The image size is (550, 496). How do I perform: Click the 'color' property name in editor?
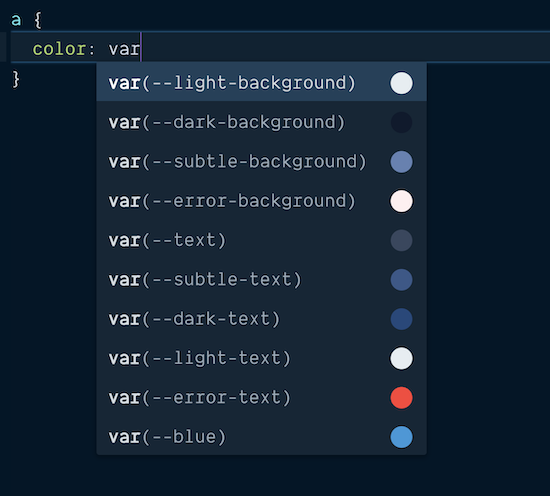tap(59, 49)
